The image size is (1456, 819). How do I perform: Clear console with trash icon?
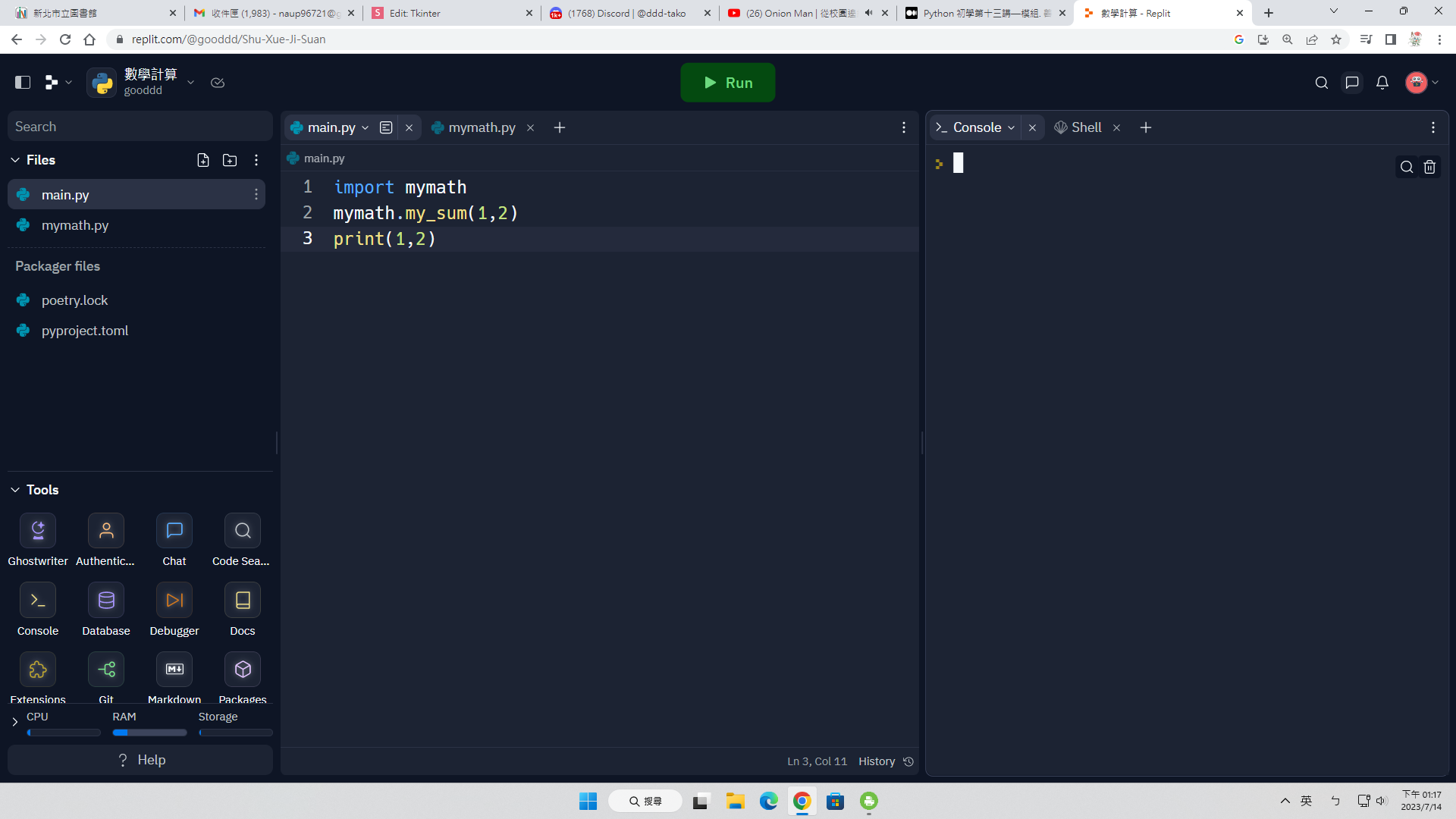click(x=1429, y=167)
